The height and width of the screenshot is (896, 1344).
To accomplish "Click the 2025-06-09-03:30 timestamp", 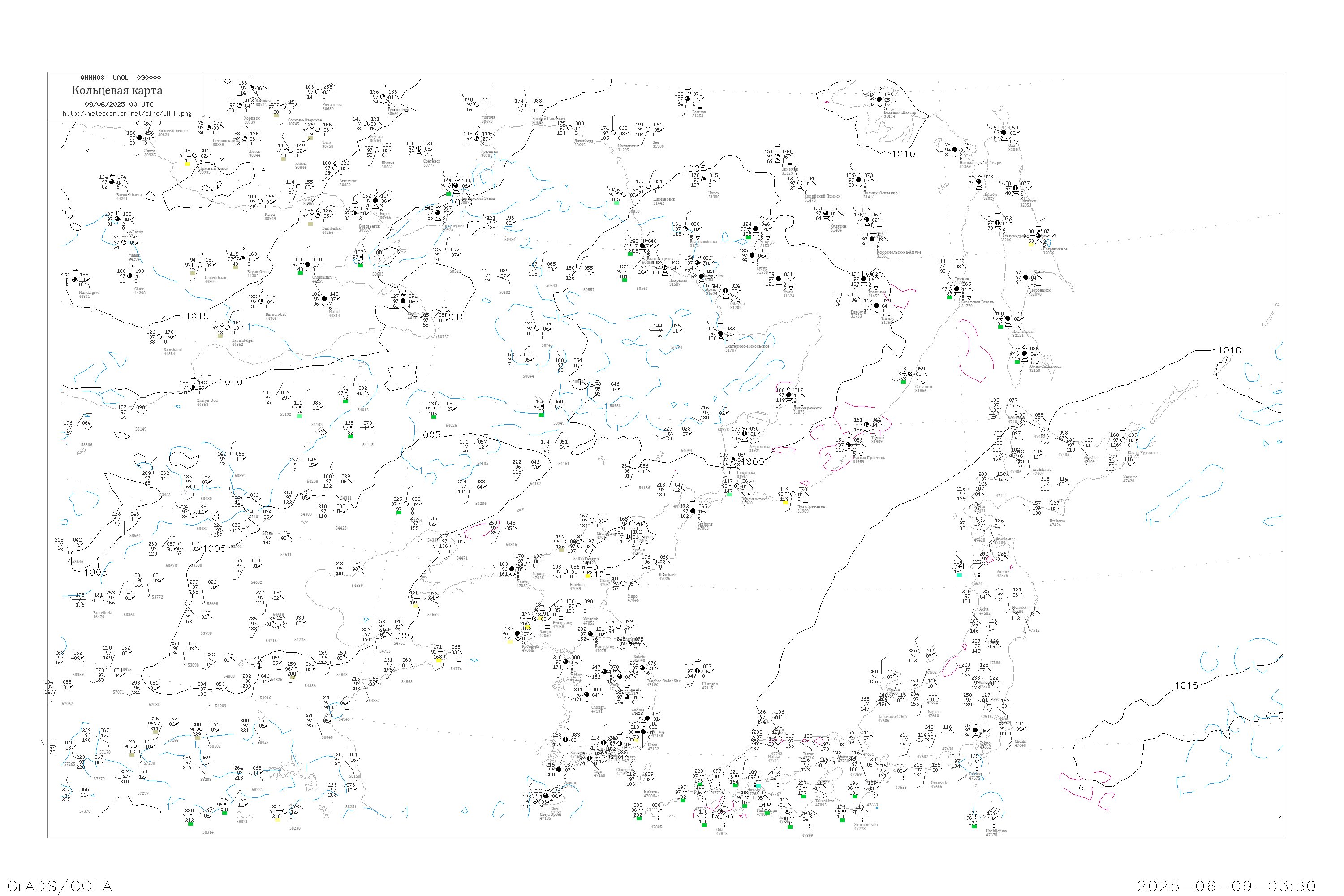I will pyautogui.click(x=1226, y=886).
